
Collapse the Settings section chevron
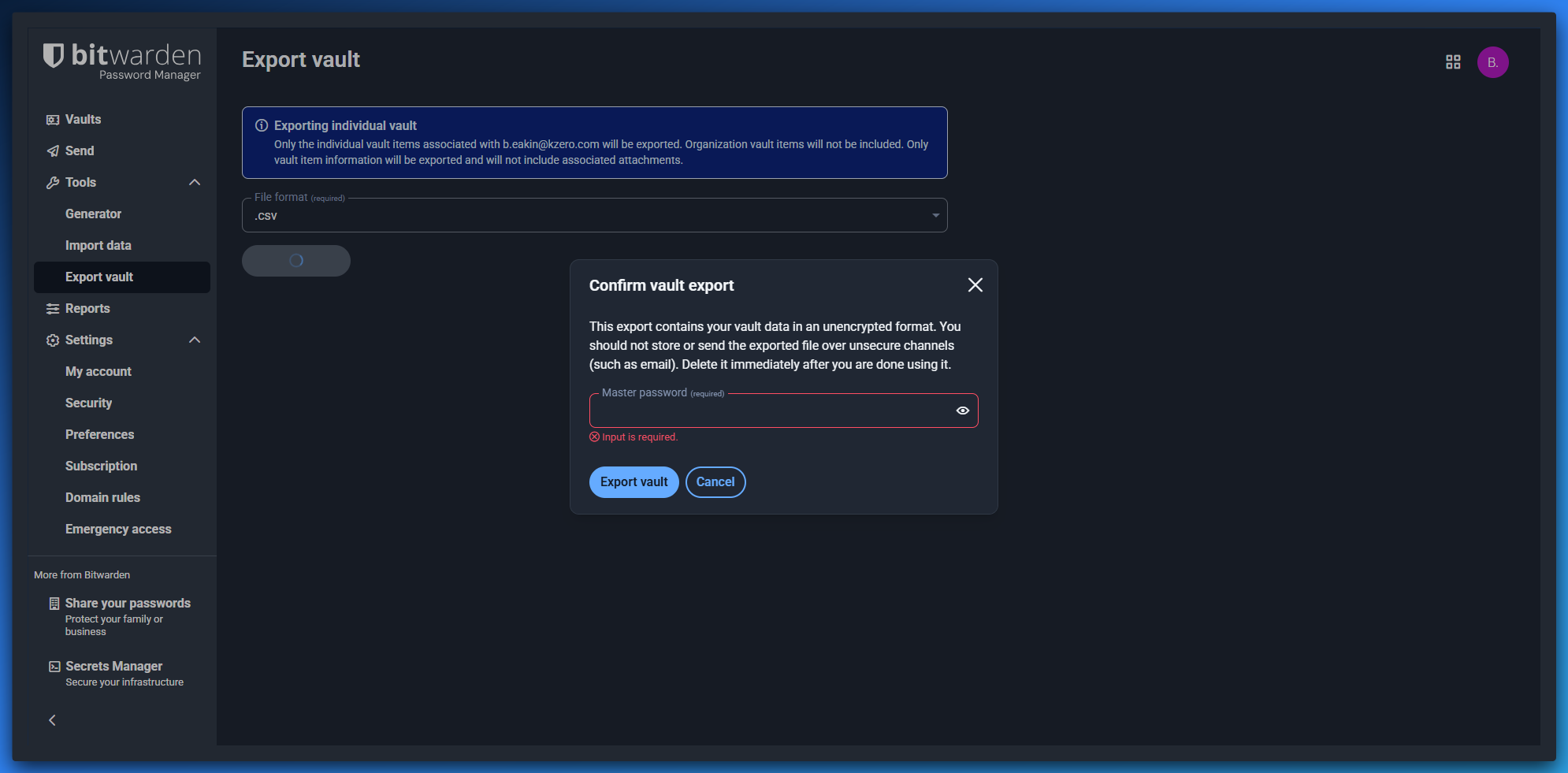click(195, 340)
